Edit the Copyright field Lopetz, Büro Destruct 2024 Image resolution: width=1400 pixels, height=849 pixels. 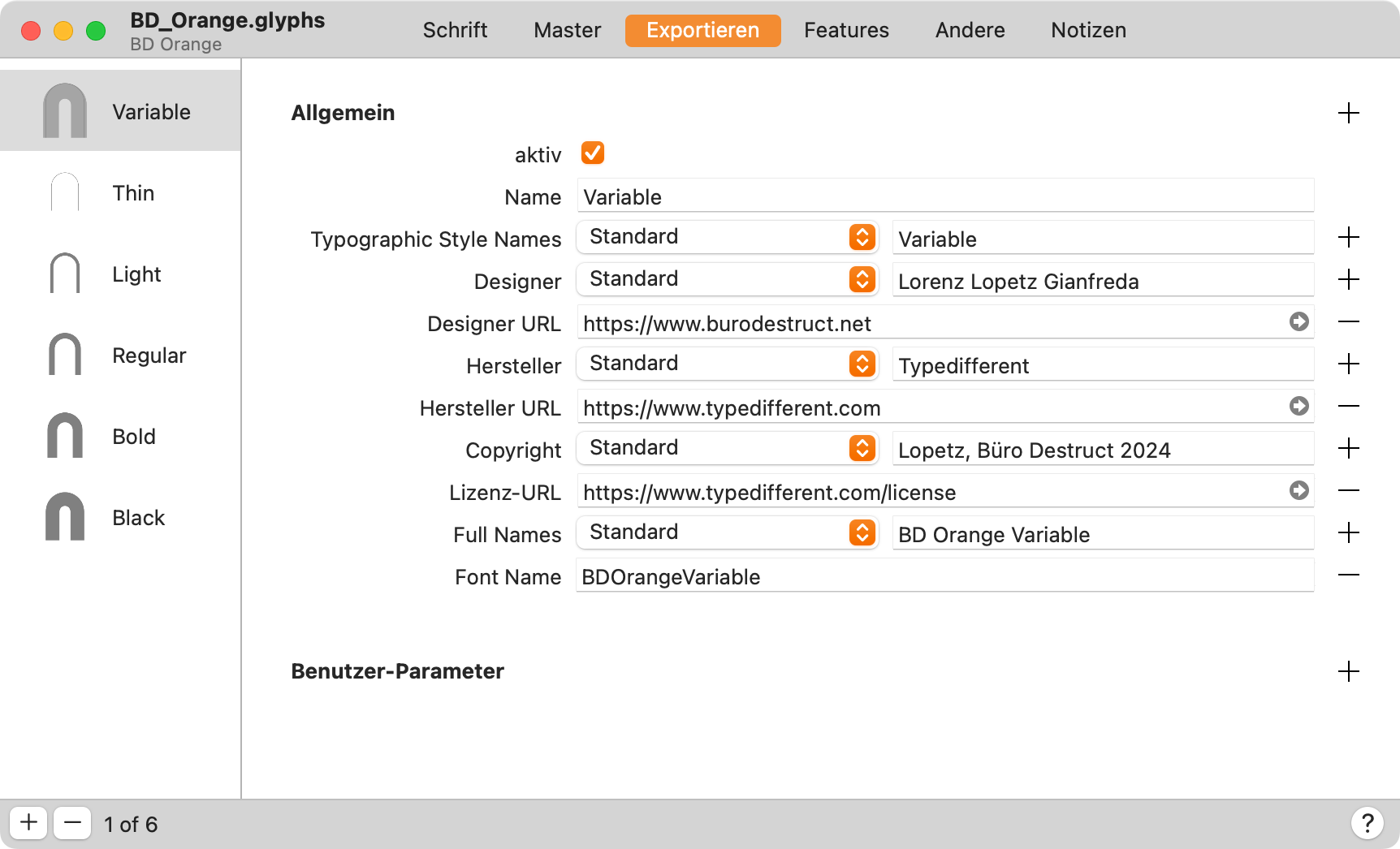pyautogui.click(x=1103, y=450)
